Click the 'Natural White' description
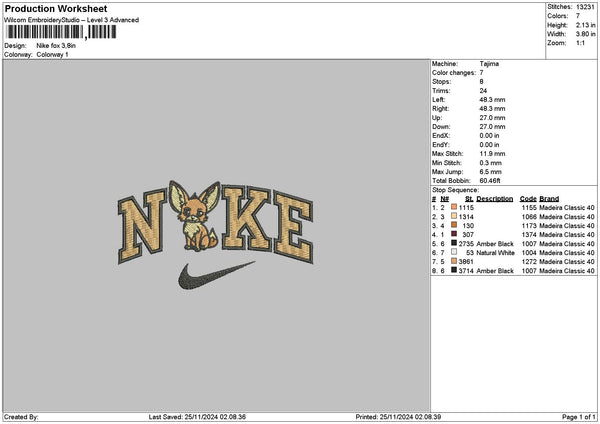Screen dimensions: 600x424 495,253
